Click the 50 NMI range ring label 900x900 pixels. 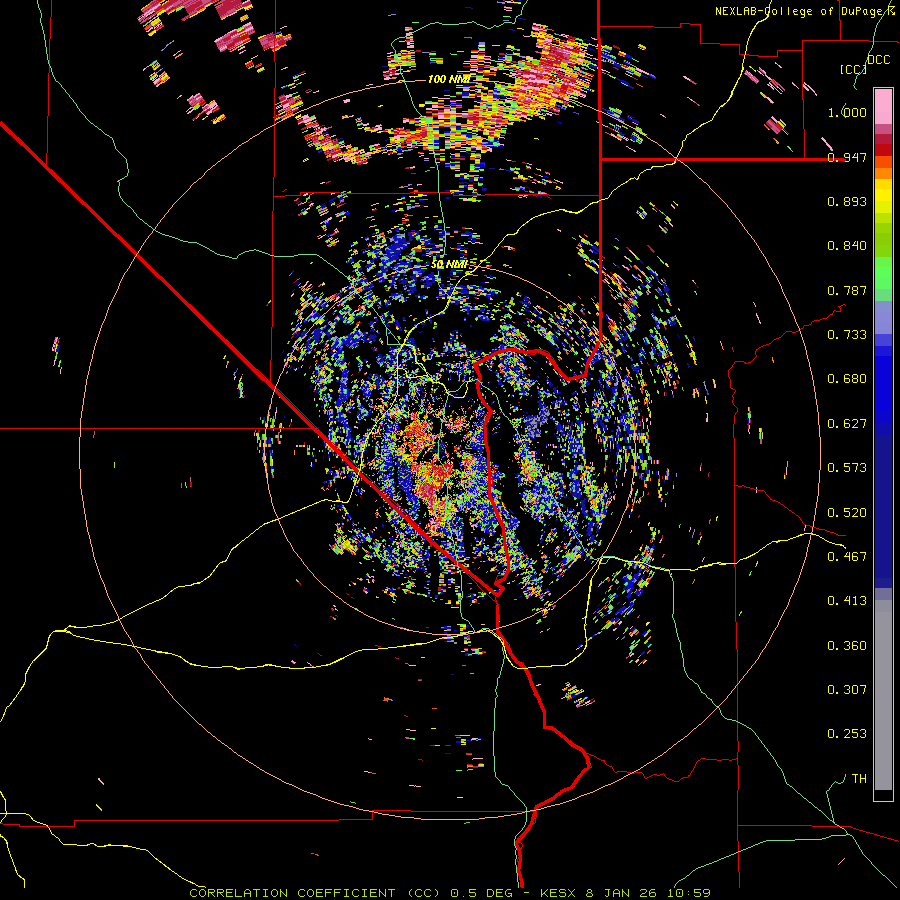[449, 265]
